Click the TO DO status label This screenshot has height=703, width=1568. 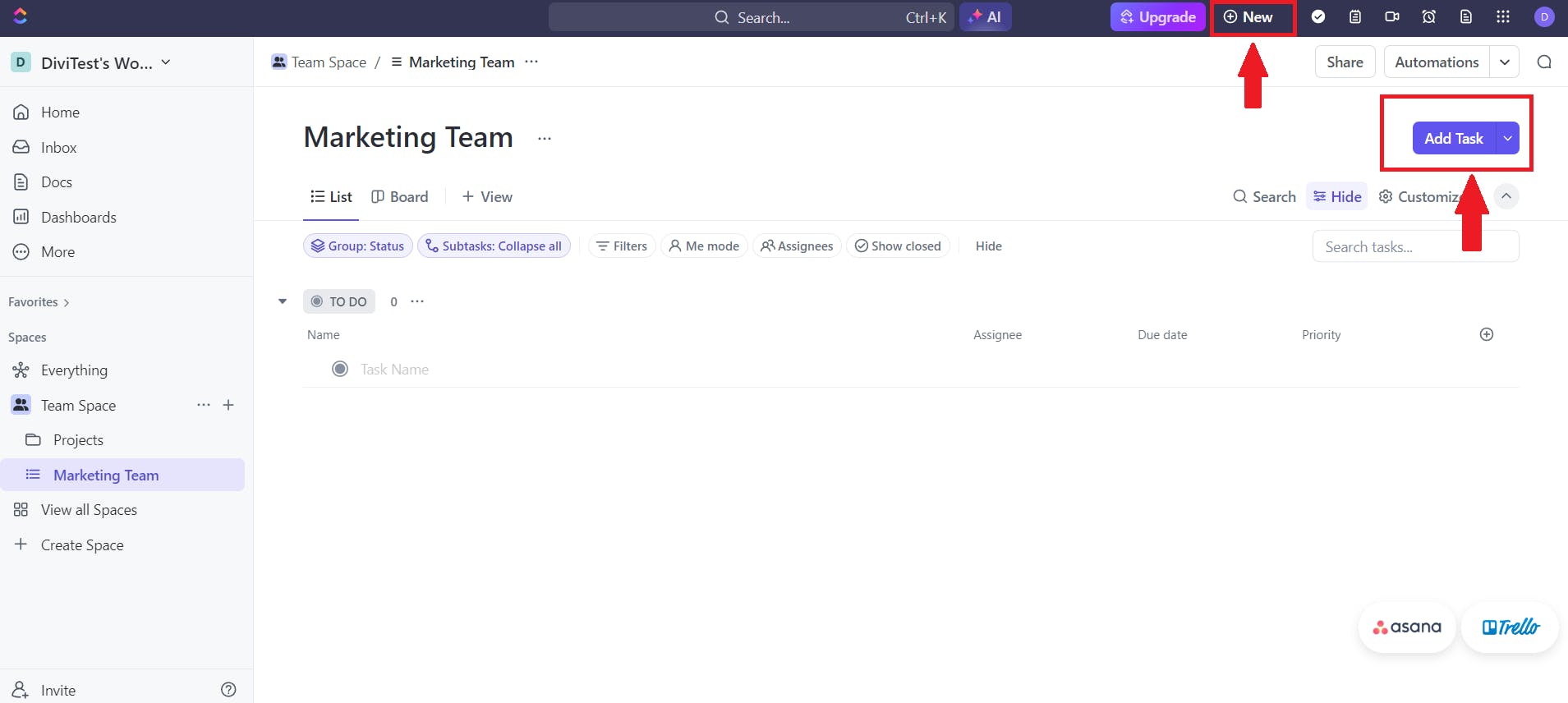[339, 301]
